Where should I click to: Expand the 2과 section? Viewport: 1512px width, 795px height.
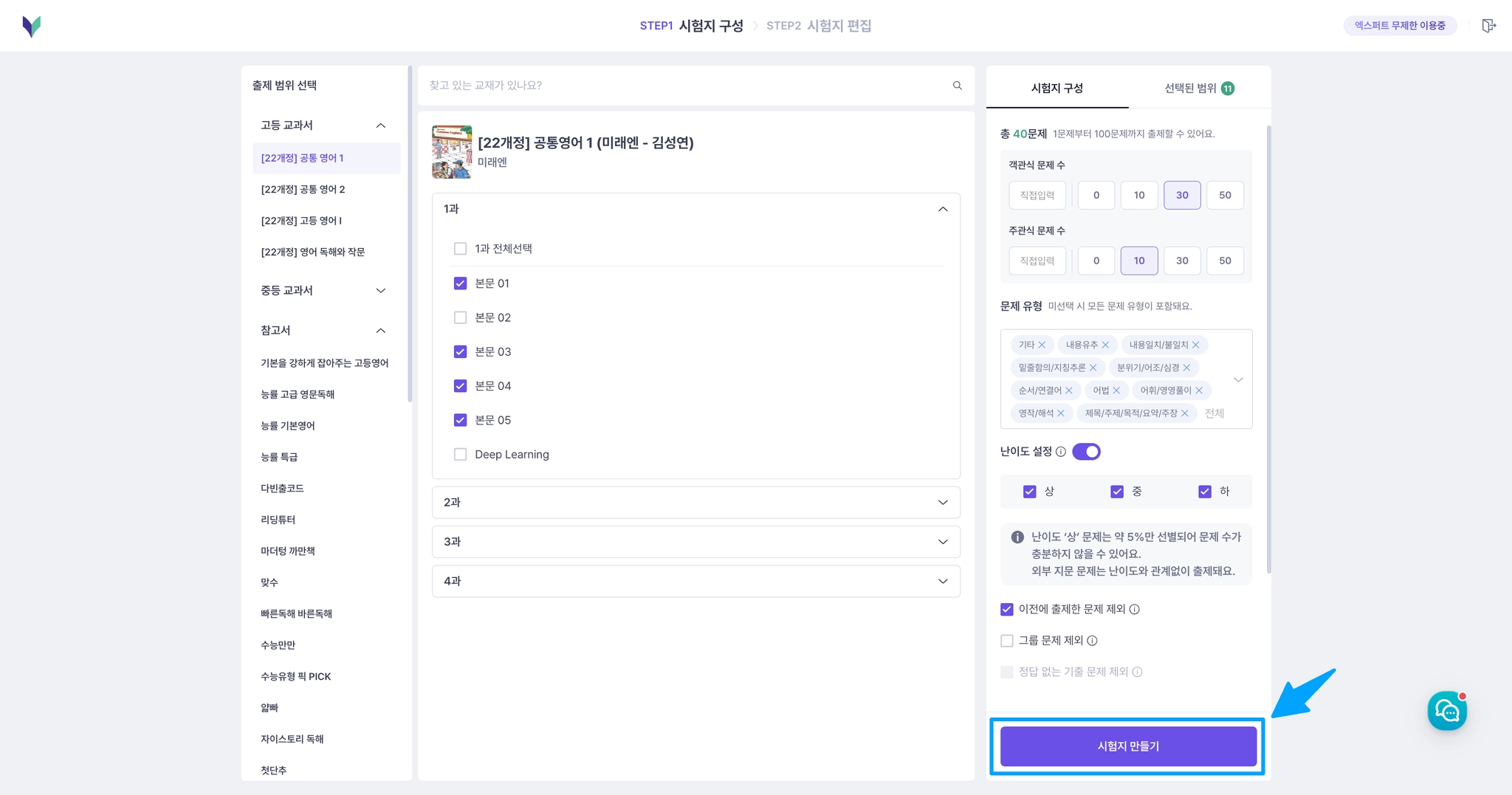[x=695, y=502]
